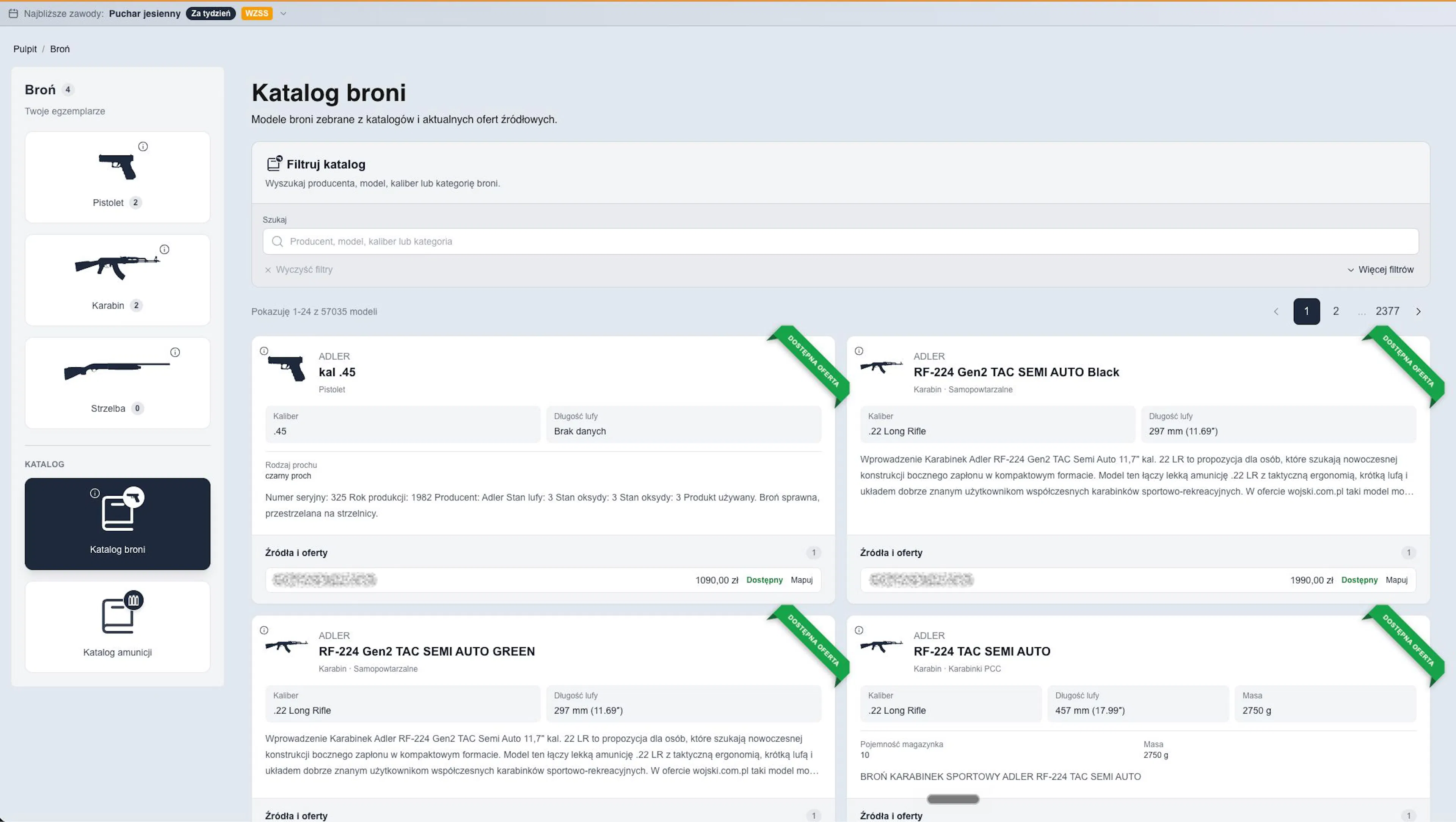Click the catalog search input field

pos(841,241)
